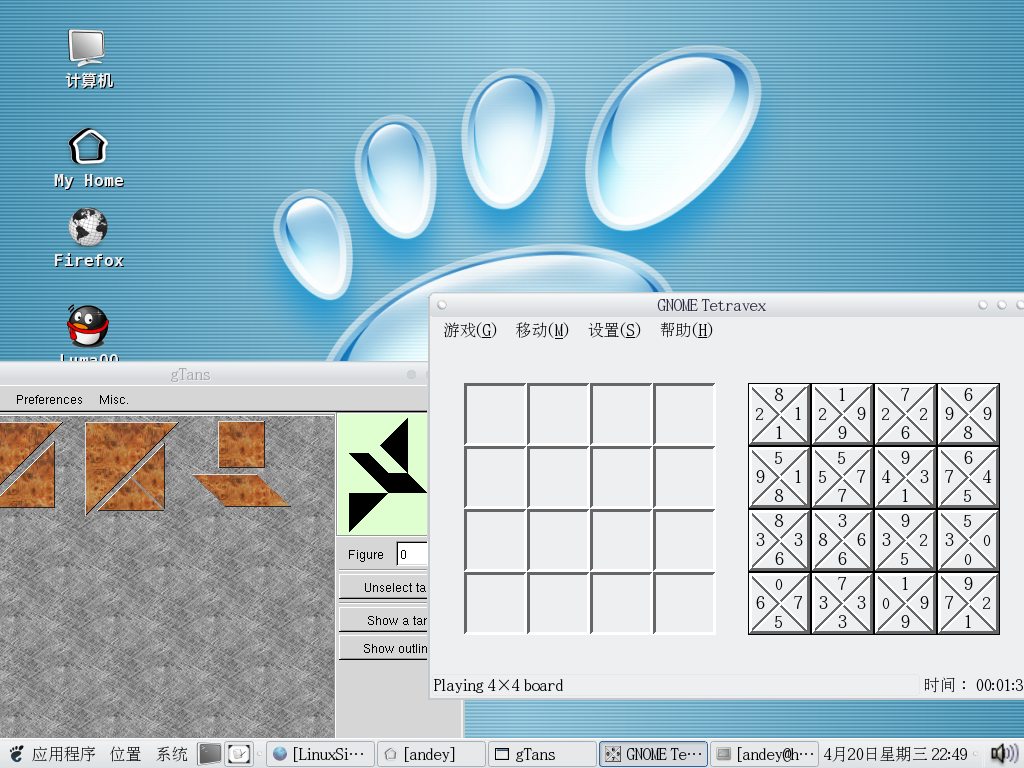Switch to GNOME Tetravex taskbar button

tap(654, 754)
